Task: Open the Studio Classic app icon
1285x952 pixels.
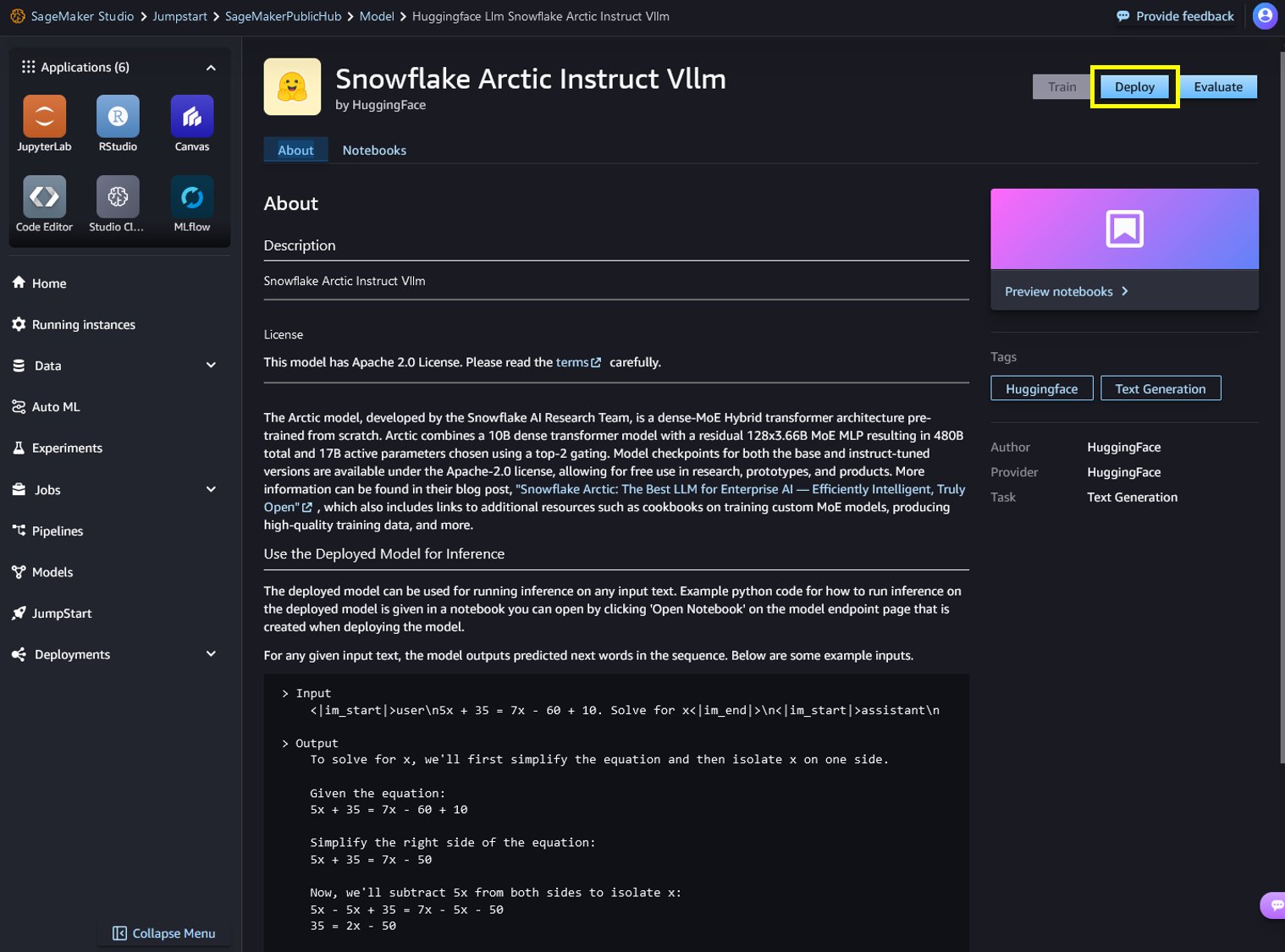Action: click(118, 196)
